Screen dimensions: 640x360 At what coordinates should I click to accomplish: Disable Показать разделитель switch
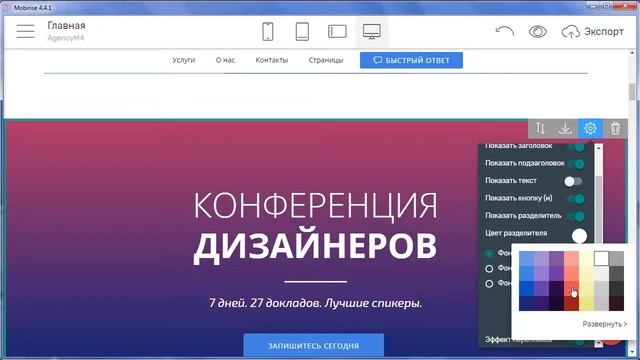point(576,216)
